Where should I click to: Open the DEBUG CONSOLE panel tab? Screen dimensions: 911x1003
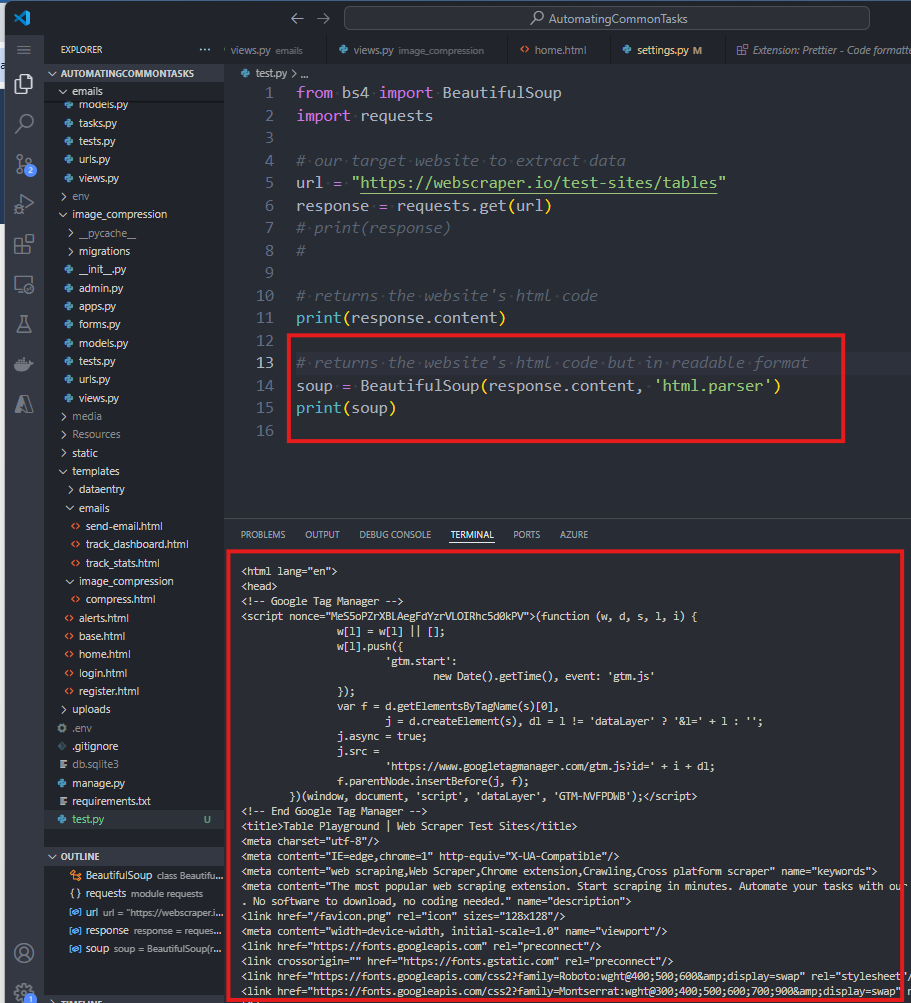[x=395, y=535]
